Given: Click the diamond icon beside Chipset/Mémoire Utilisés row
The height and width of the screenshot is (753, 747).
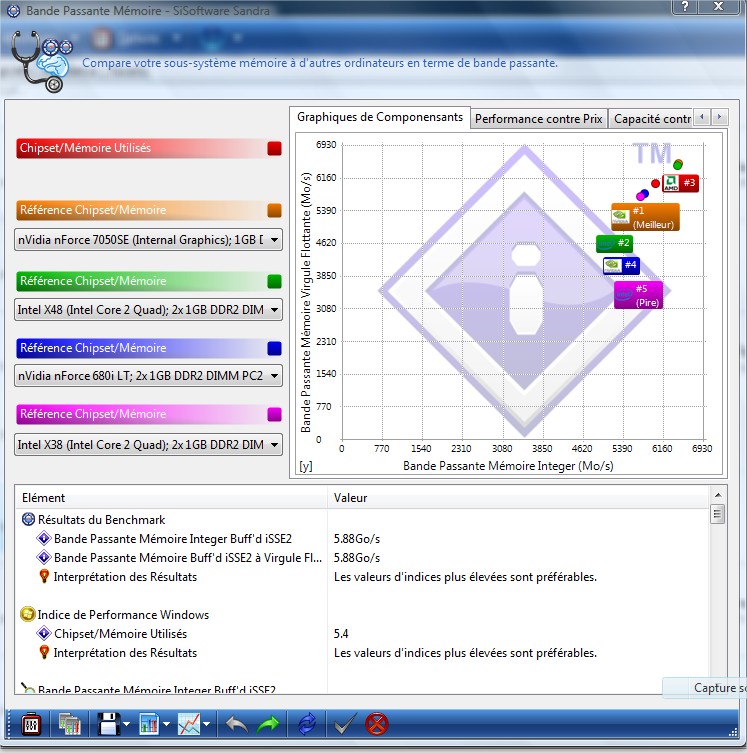Looking at the screenshot, I should (44, 633).
